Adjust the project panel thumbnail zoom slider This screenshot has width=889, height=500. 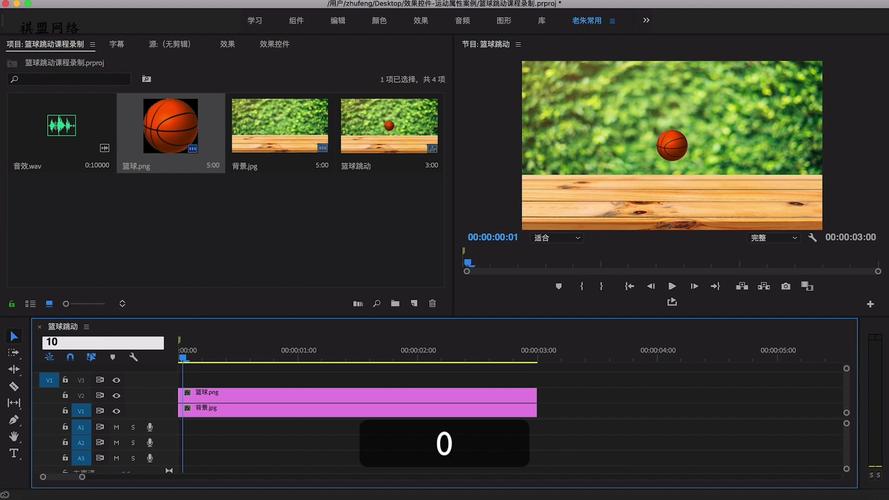click(84, 304)
